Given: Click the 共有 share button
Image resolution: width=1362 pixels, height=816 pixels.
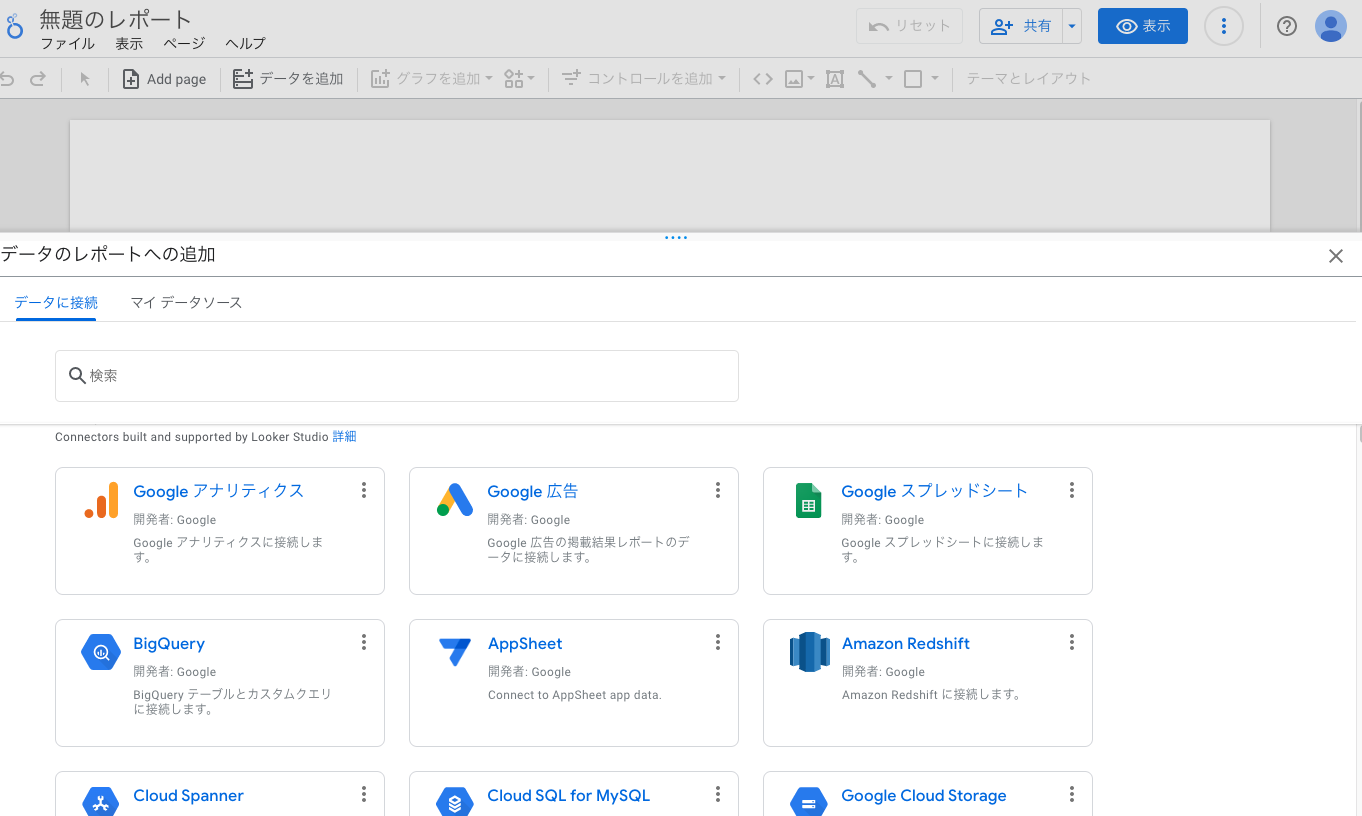Looking at the screenshot, I should pos(1021,26).
